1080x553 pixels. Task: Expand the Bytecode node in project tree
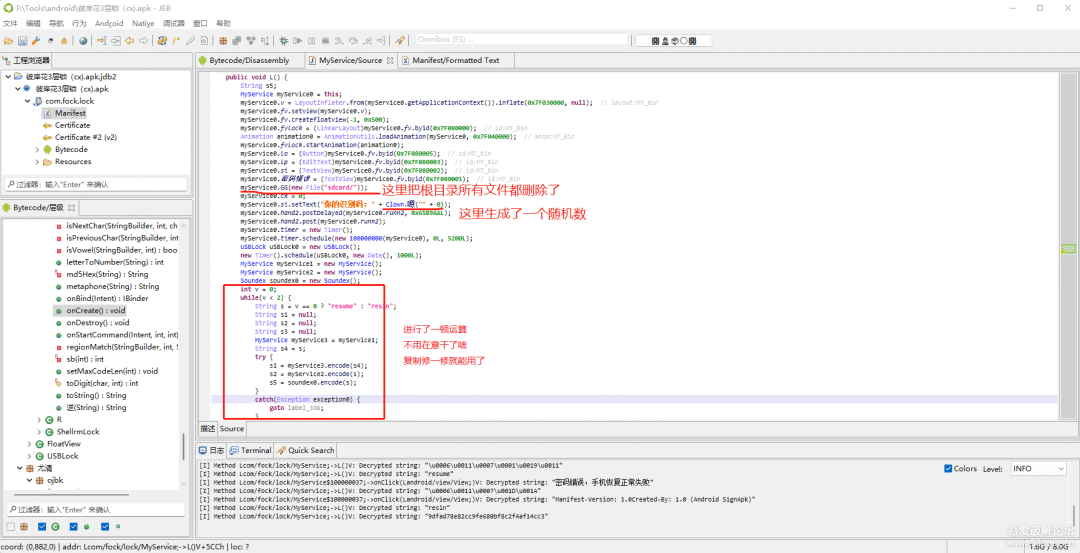[x=37, y=149]
